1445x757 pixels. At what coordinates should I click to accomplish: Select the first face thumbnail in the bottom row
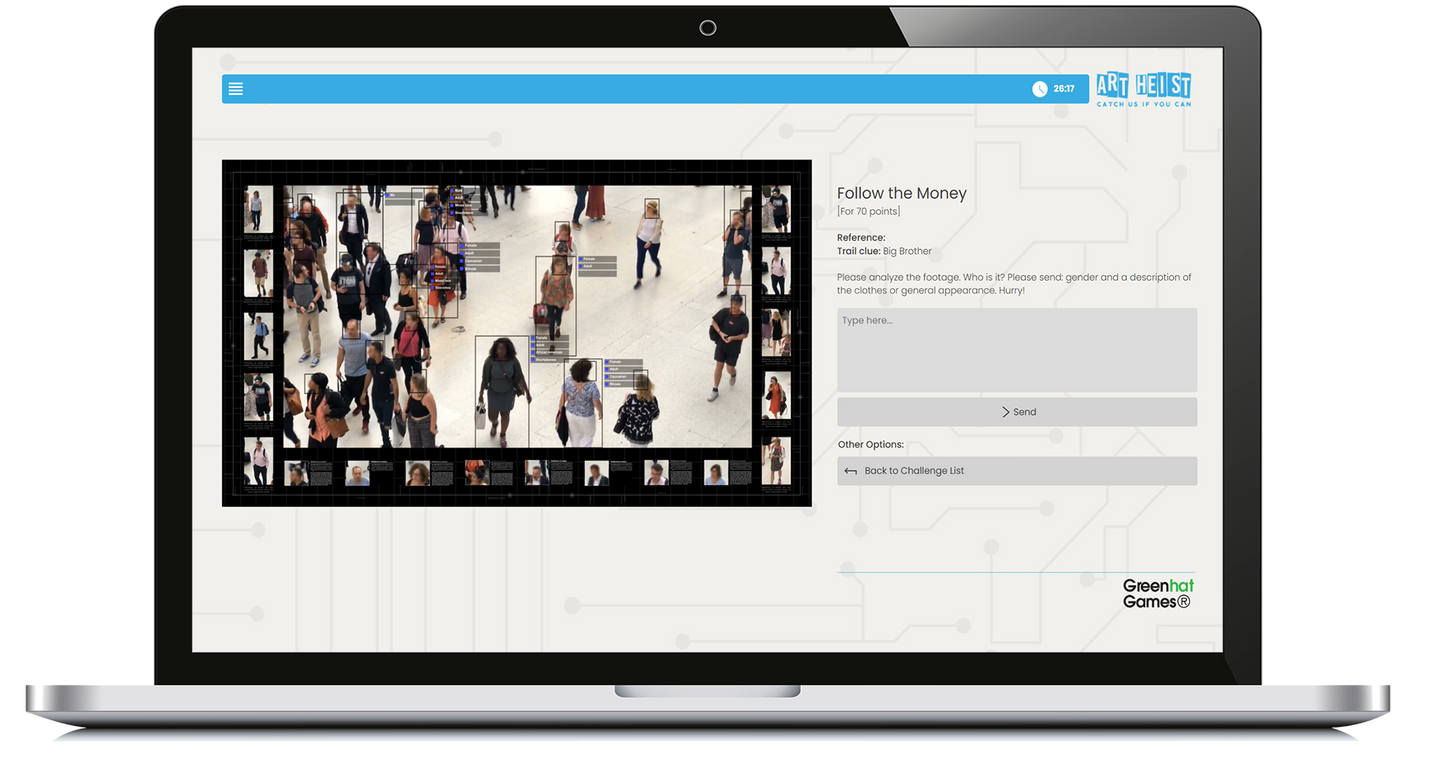(x=296, y=473)
